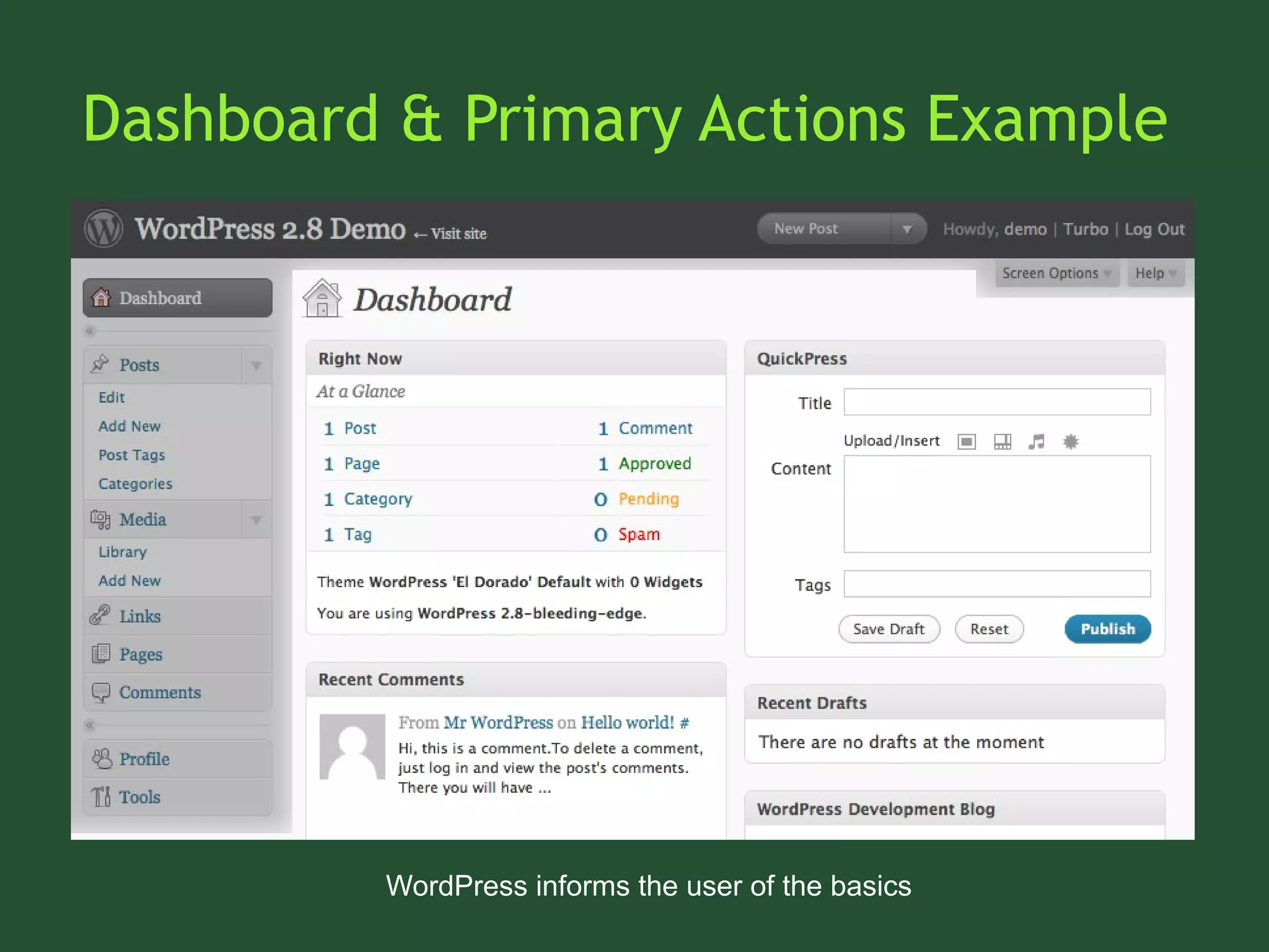Click the Save Draft button
This screenshot has width=1269, height=952.
889,629
